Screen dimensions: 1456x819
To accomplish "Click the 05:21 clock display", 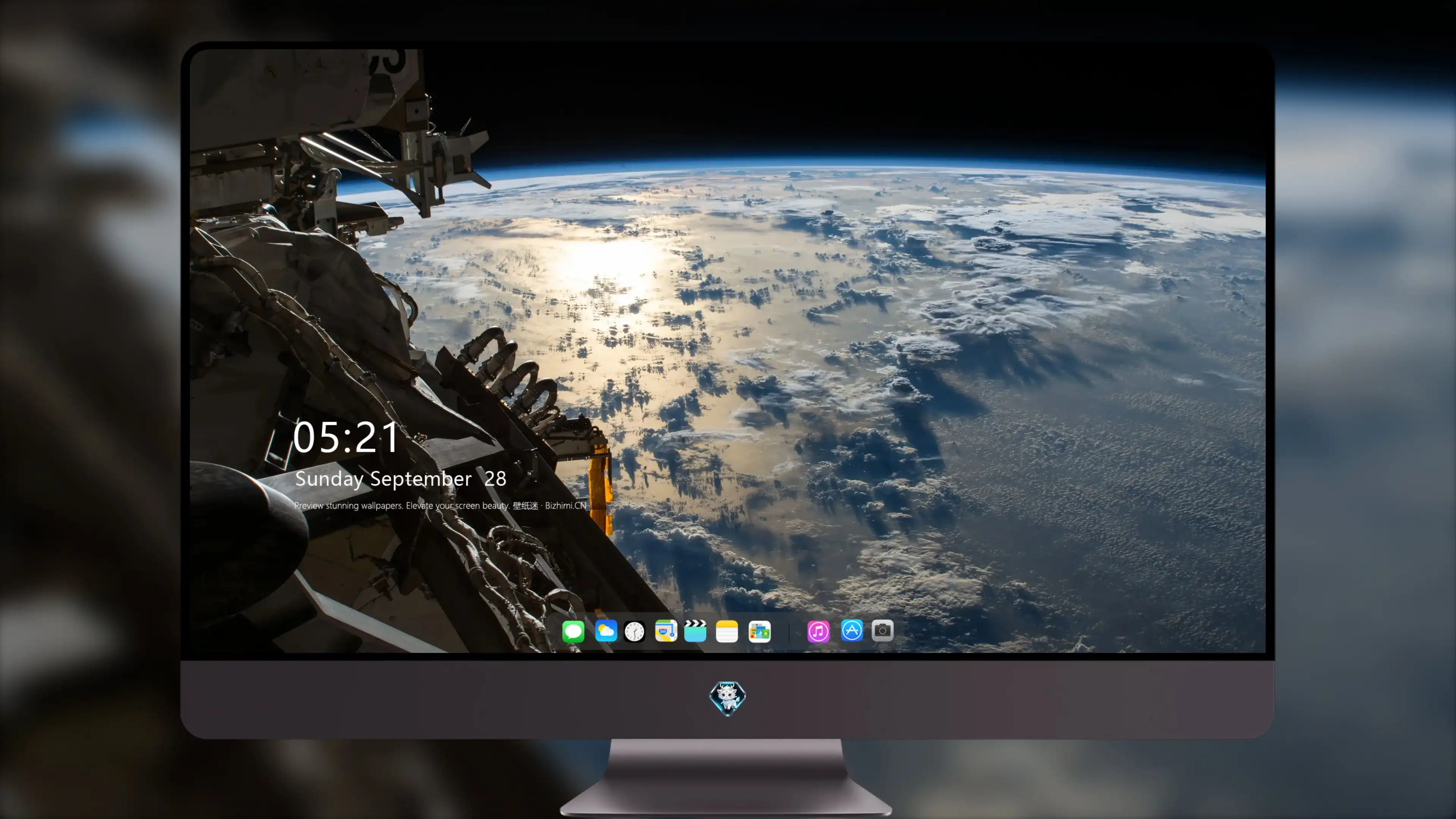I will click(347, 438).
